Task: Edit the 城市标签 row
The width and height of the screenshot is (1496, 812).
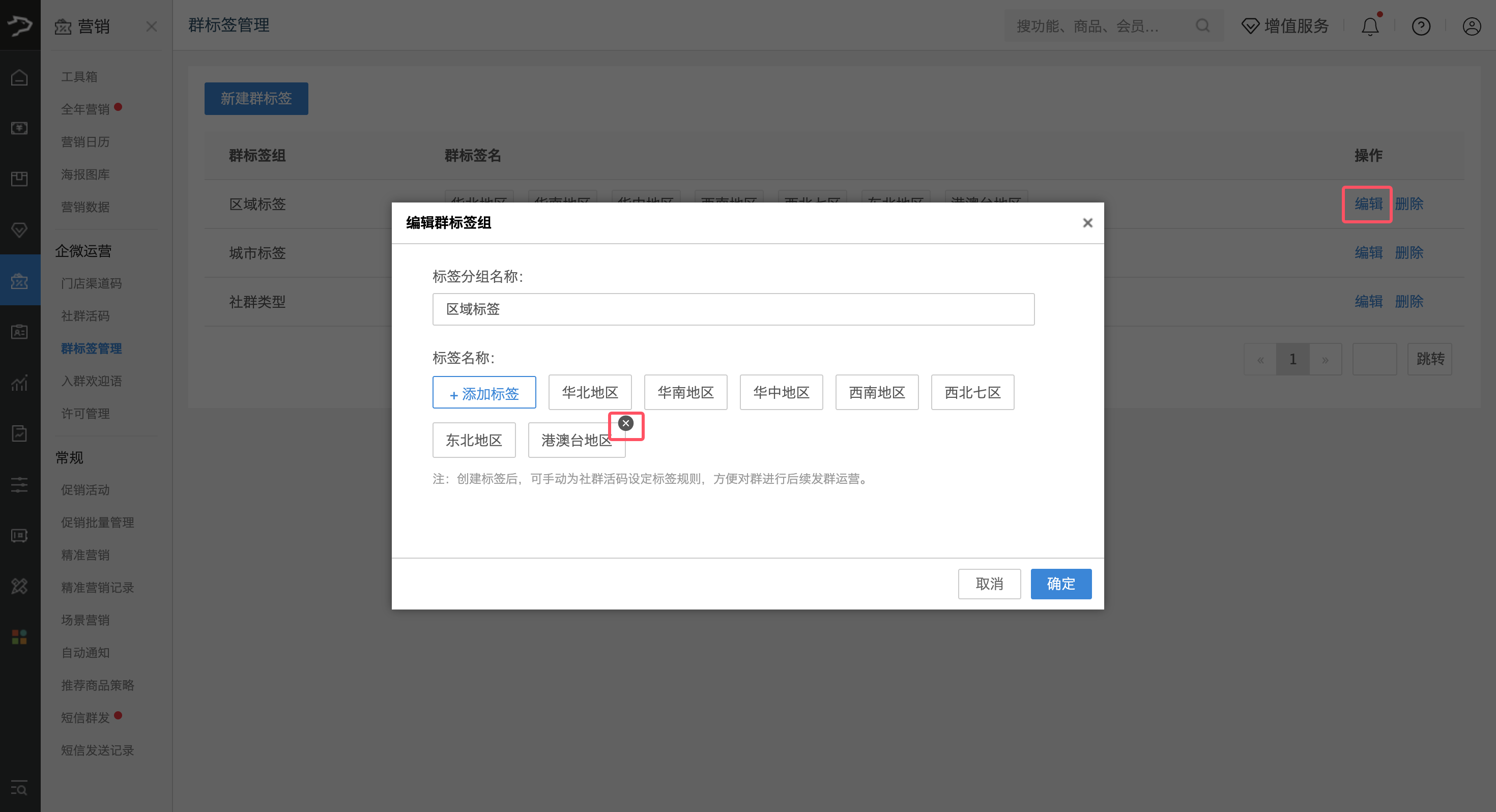Action: click(1368, 253)
